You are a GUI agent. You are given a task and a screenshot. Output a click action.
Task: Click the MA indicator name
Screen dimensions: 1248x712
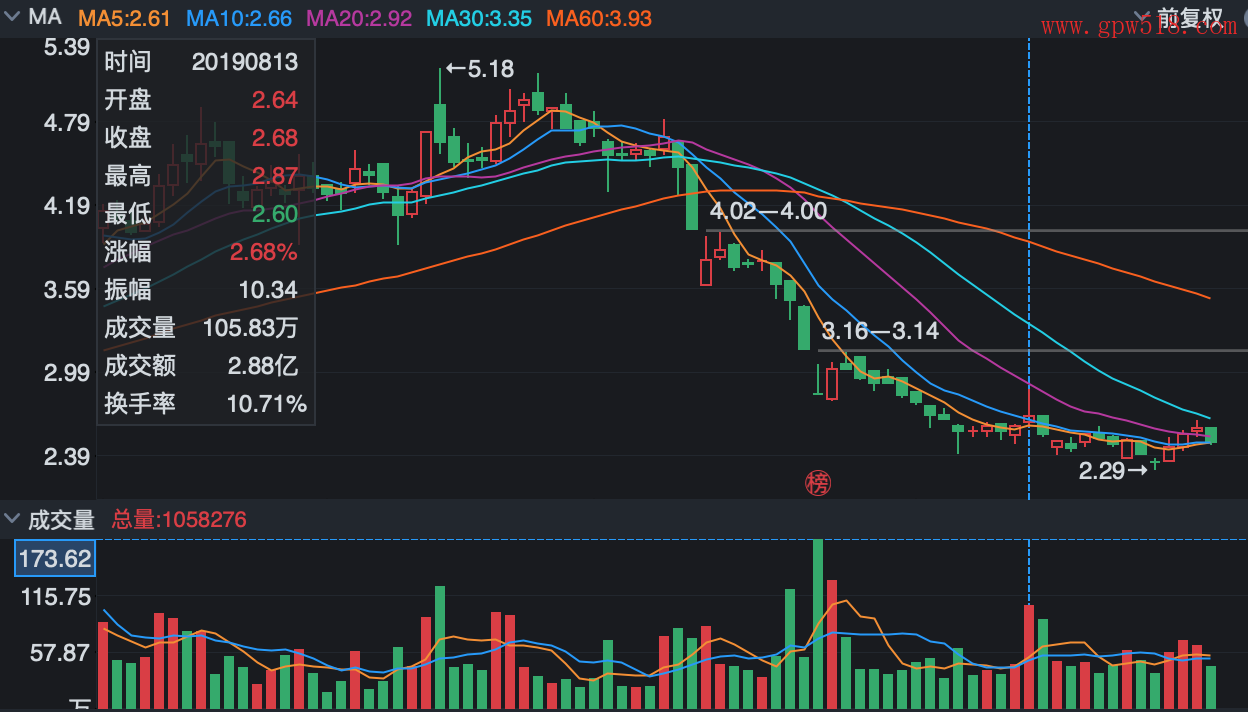point(45,17)
